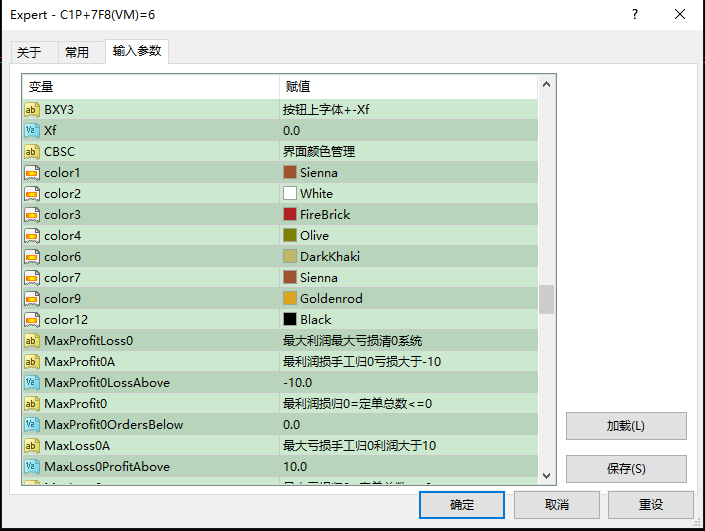Select the MaxLoss0ProfitAbove value 10.0
Screen dimensions: 705x531
tap(295, 467)
